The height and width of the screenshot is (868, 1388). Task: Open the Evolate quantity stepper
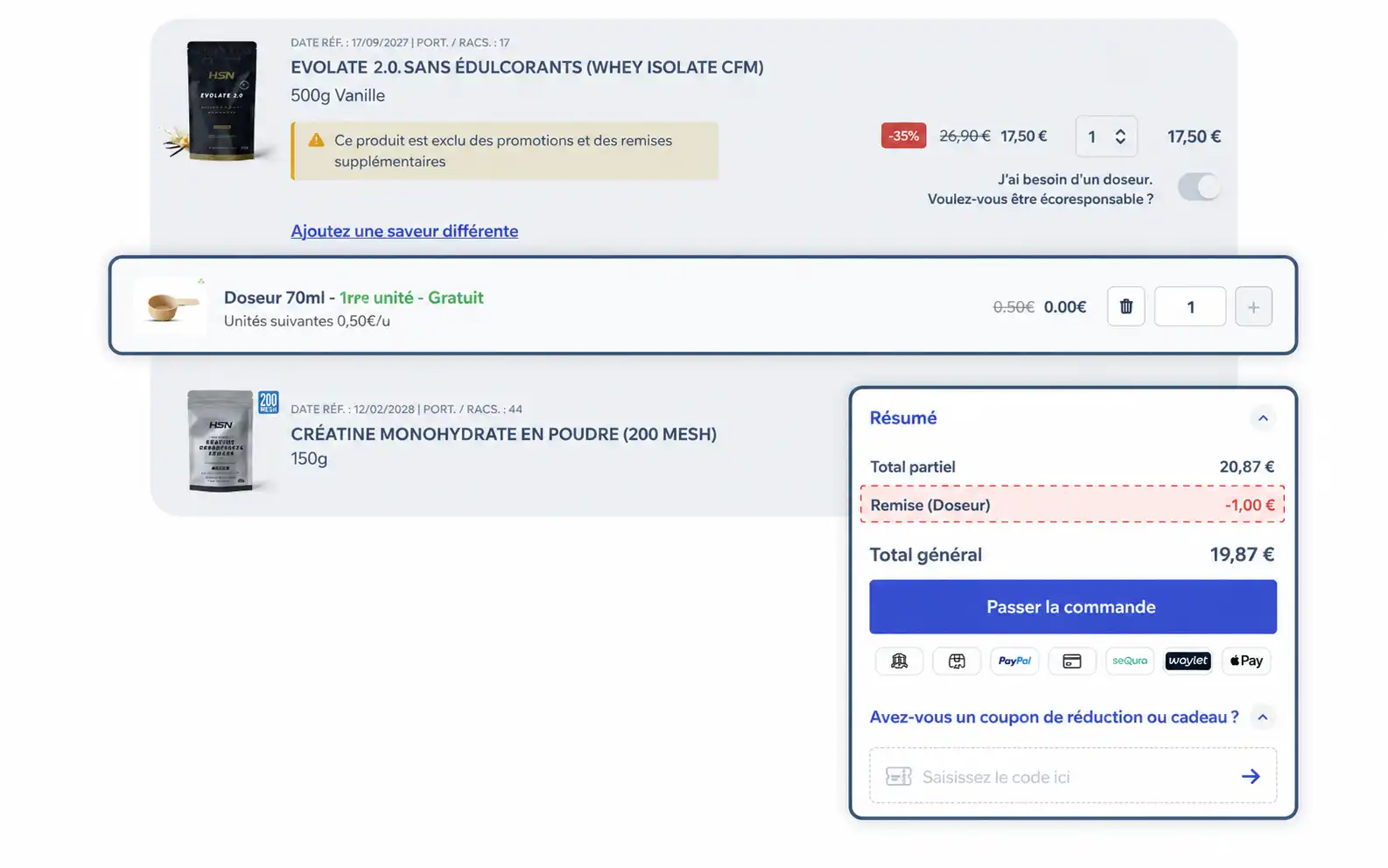(x=1106, y=136)
